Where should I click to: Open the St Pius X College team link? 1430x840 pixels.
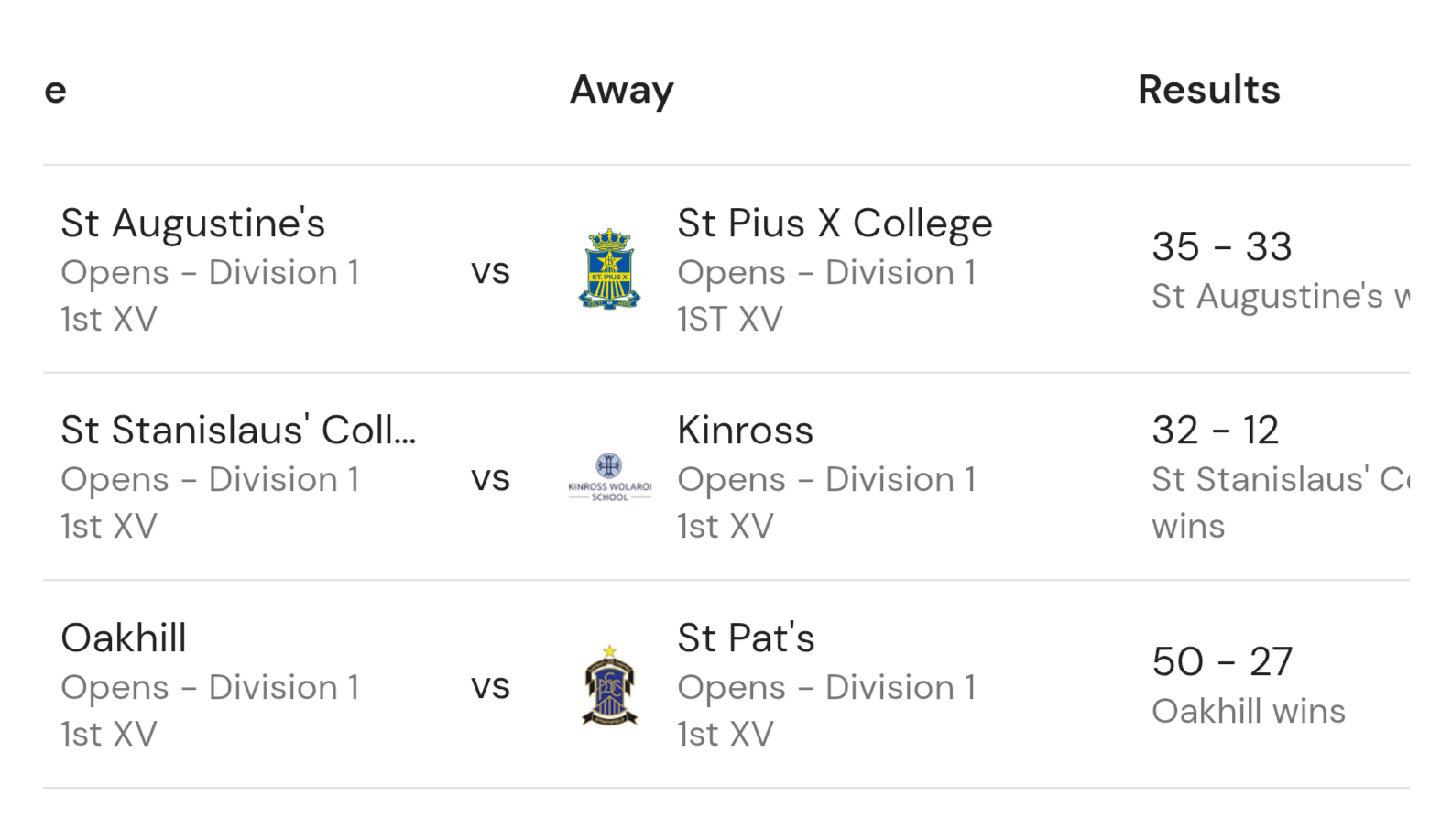835,224
